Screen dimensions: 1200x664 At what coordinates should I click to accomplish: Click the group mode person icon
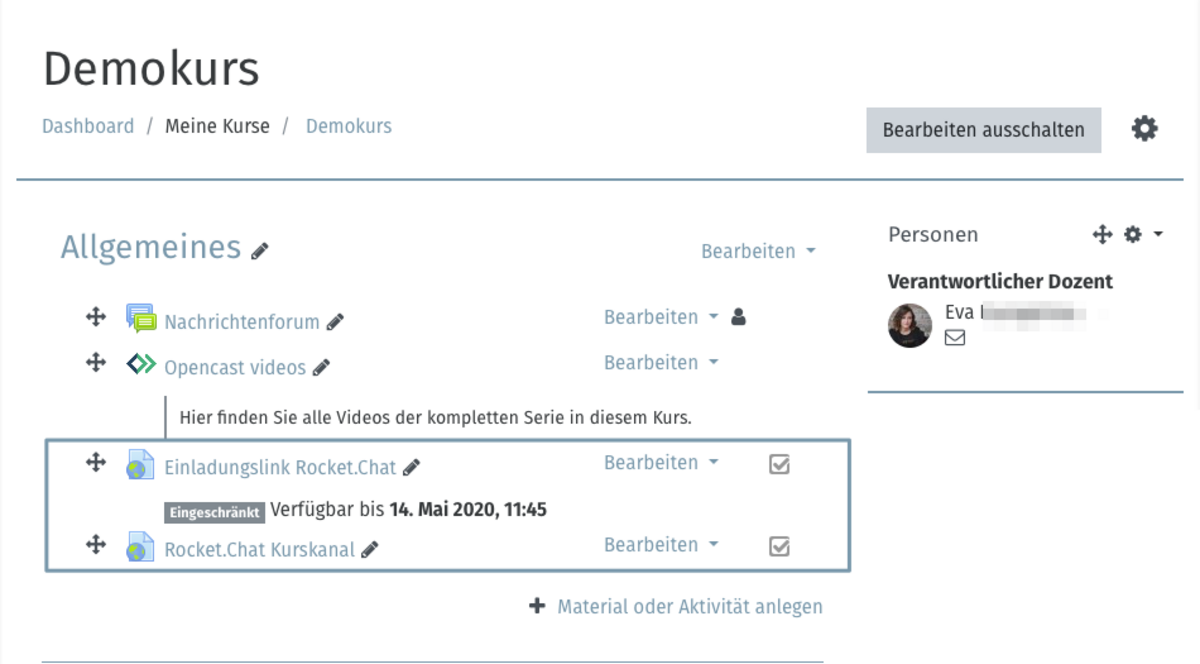(738, 317)
